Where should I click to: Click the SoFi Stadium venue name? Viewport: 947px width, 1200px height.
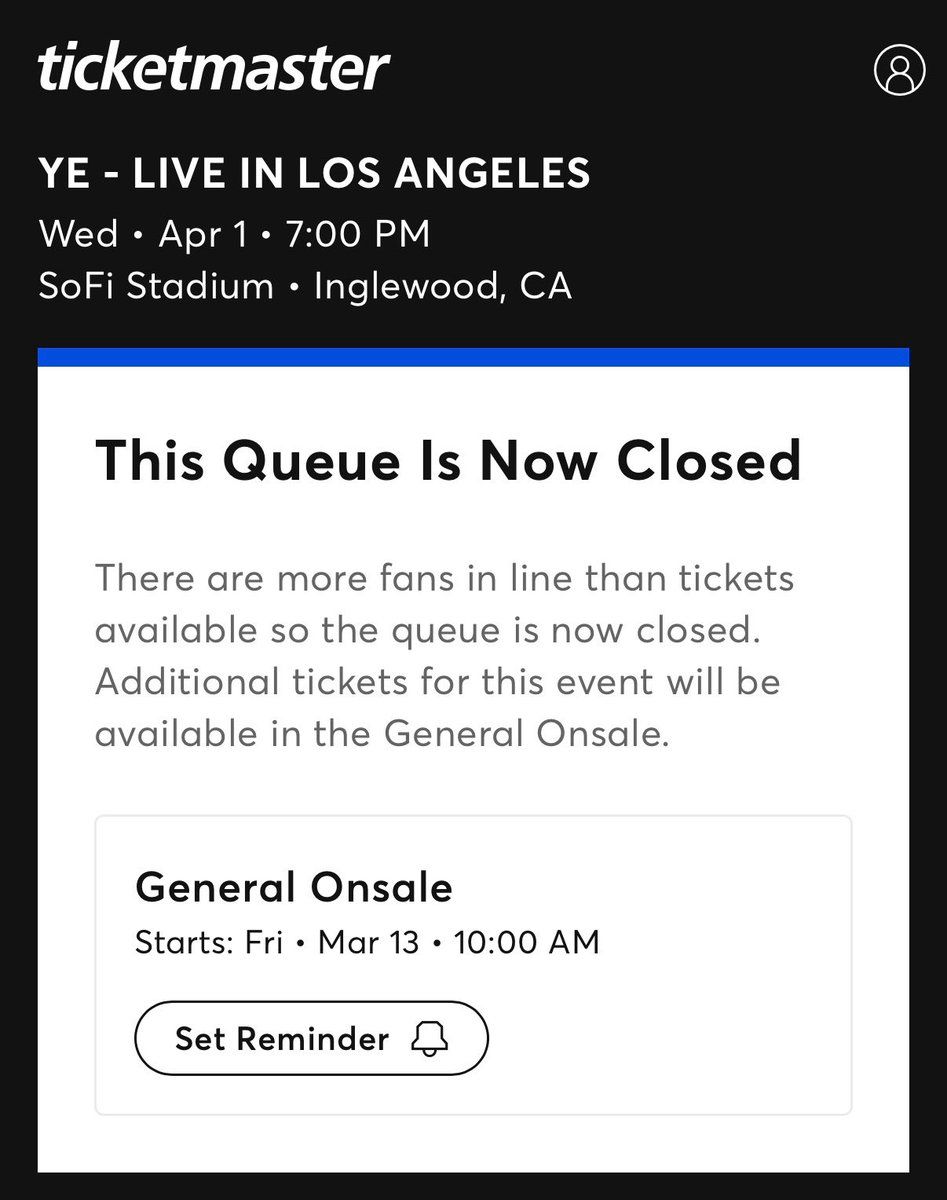pos(156,287)
